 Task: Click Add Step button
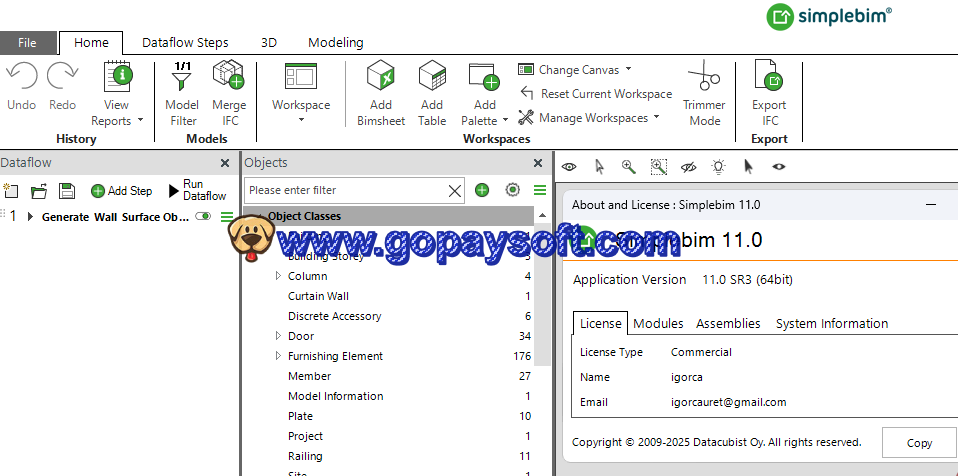(121, 191)
